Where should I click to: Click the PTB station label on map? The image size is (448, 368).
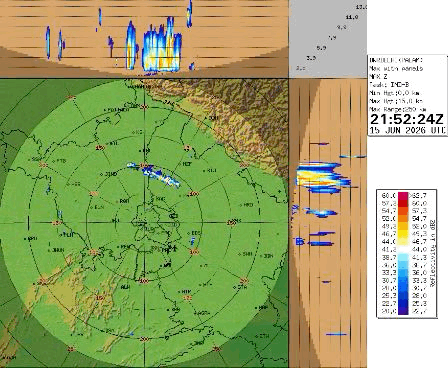[61, 161]
